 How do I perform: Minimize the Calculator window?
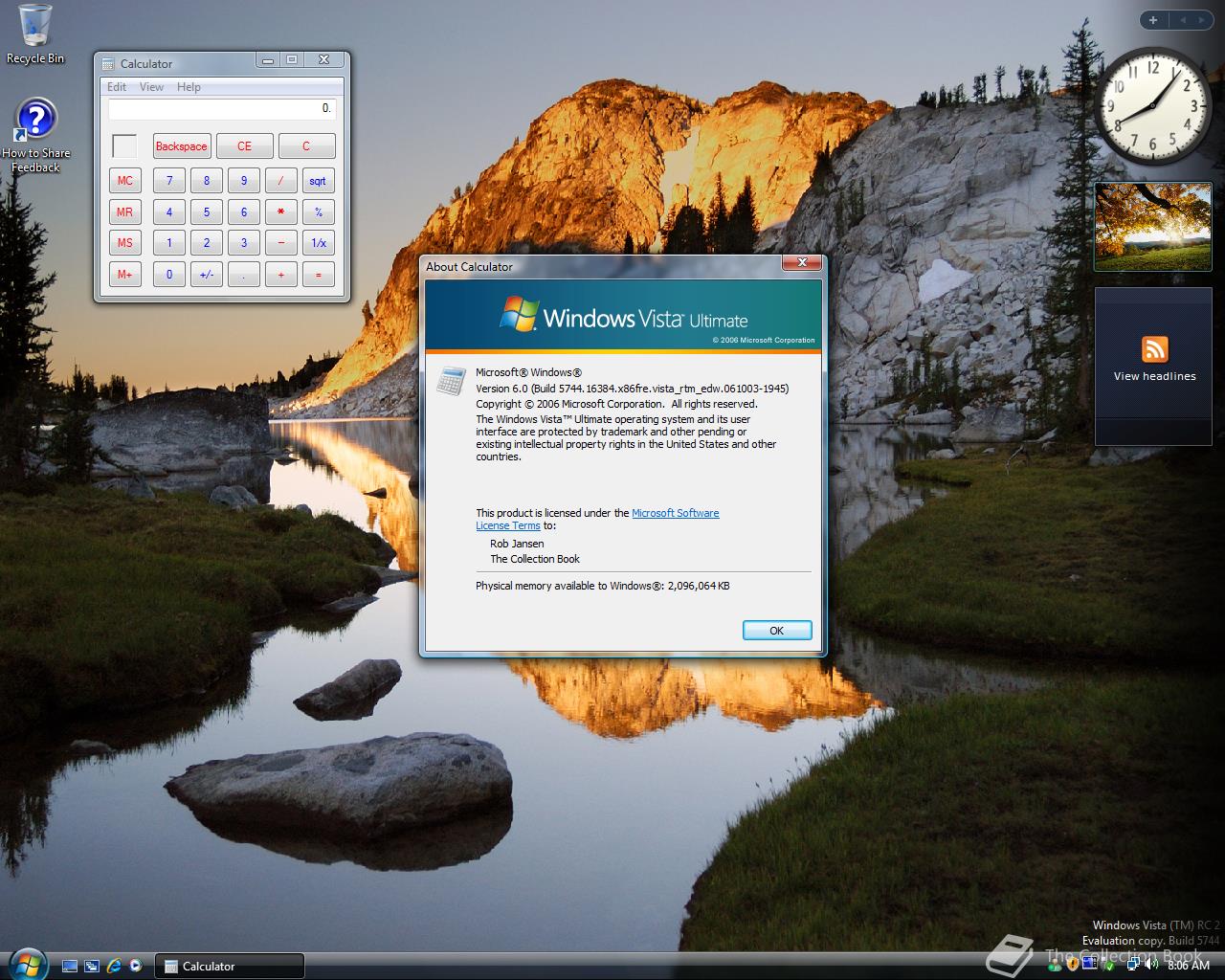268,60
